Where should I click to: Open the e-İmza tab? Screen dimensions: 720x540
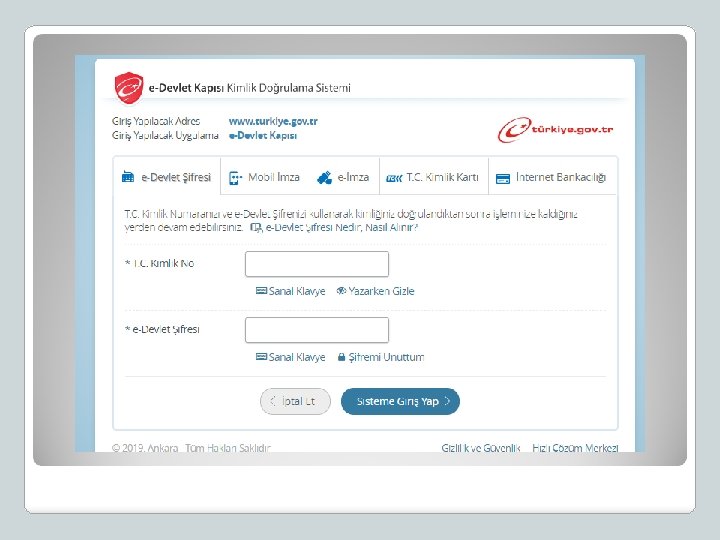pyautogui.click(x=343, y=177)
